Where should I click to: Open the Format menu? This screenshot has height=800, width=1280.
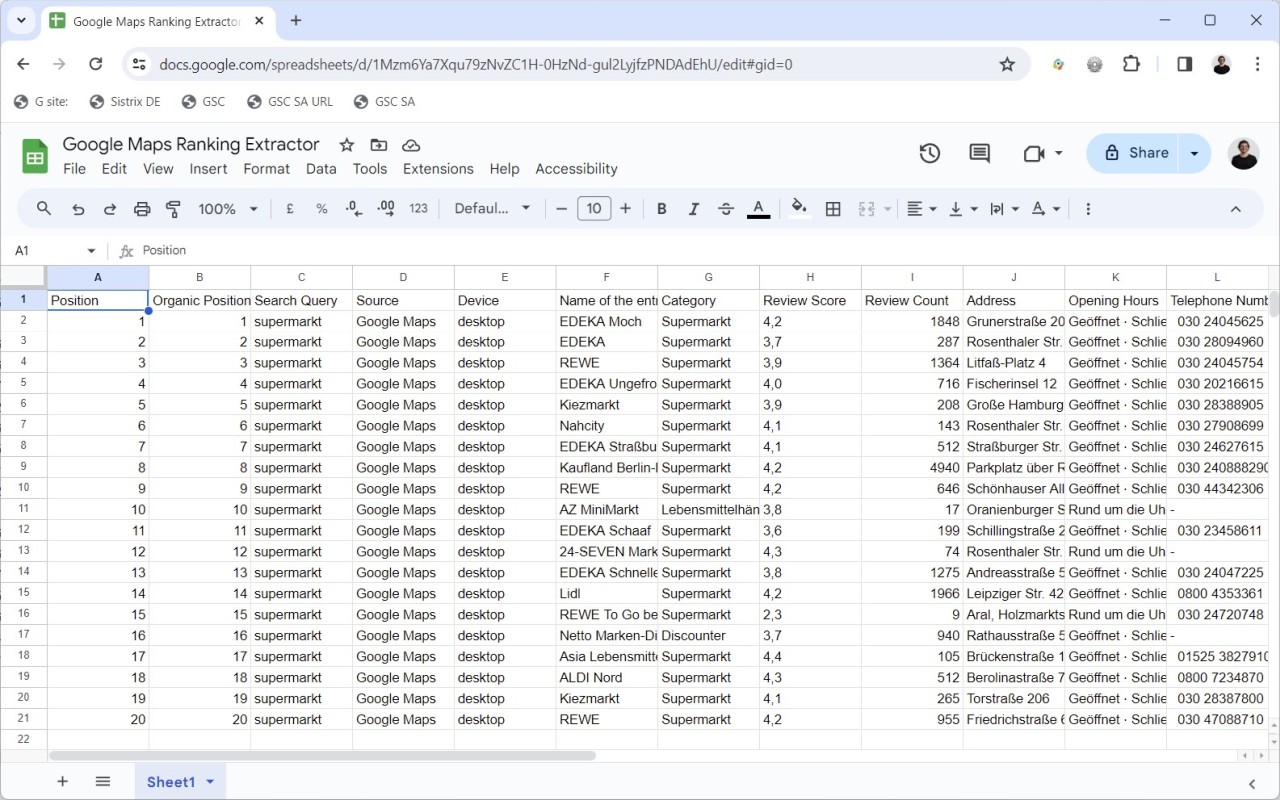click(266, 169)
